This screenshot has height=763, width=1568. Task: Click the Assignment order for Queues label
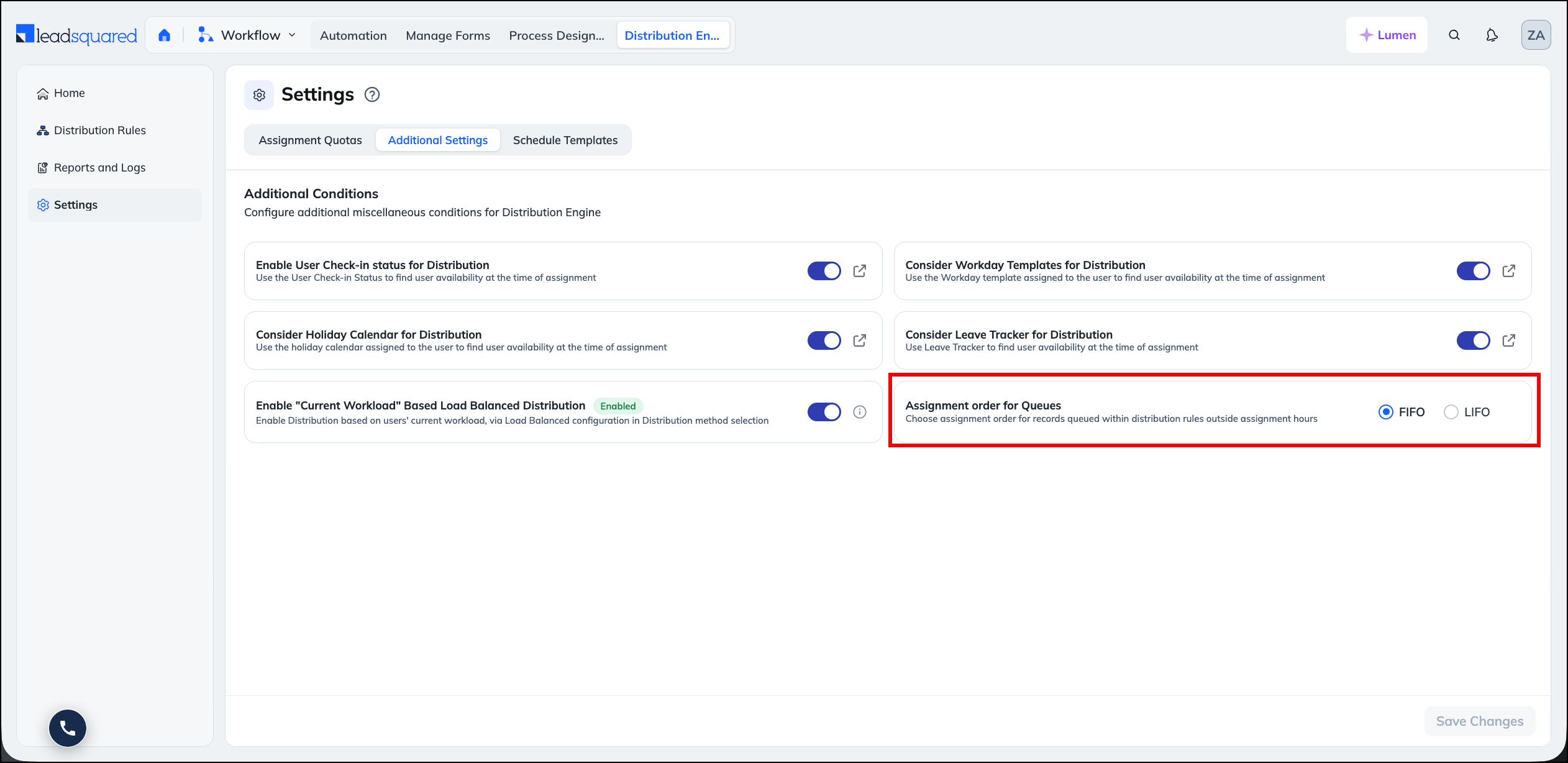(983, 406)
